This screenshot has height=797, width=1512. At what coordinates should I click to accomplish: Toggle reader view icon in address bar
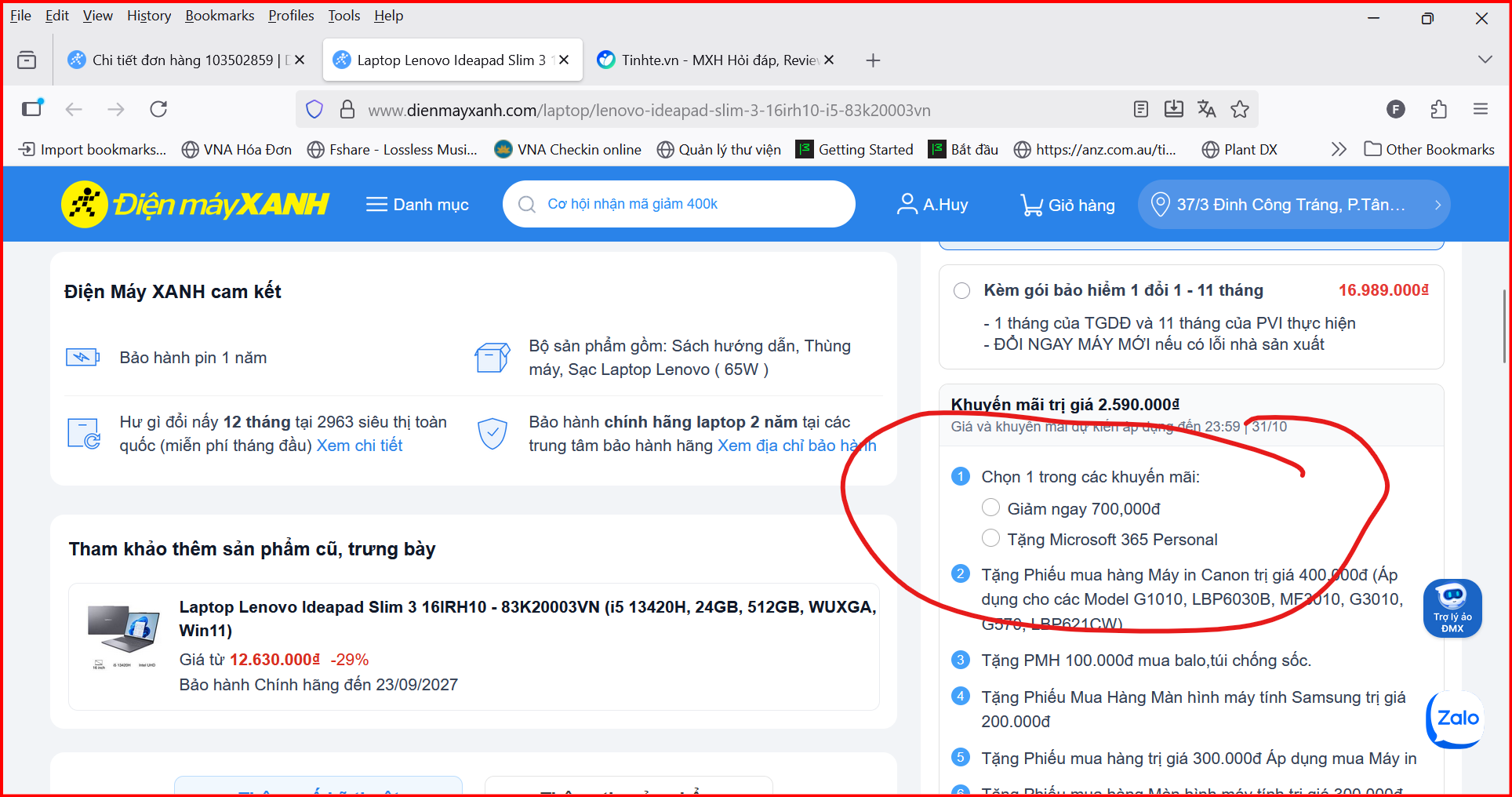[1141, 109]
